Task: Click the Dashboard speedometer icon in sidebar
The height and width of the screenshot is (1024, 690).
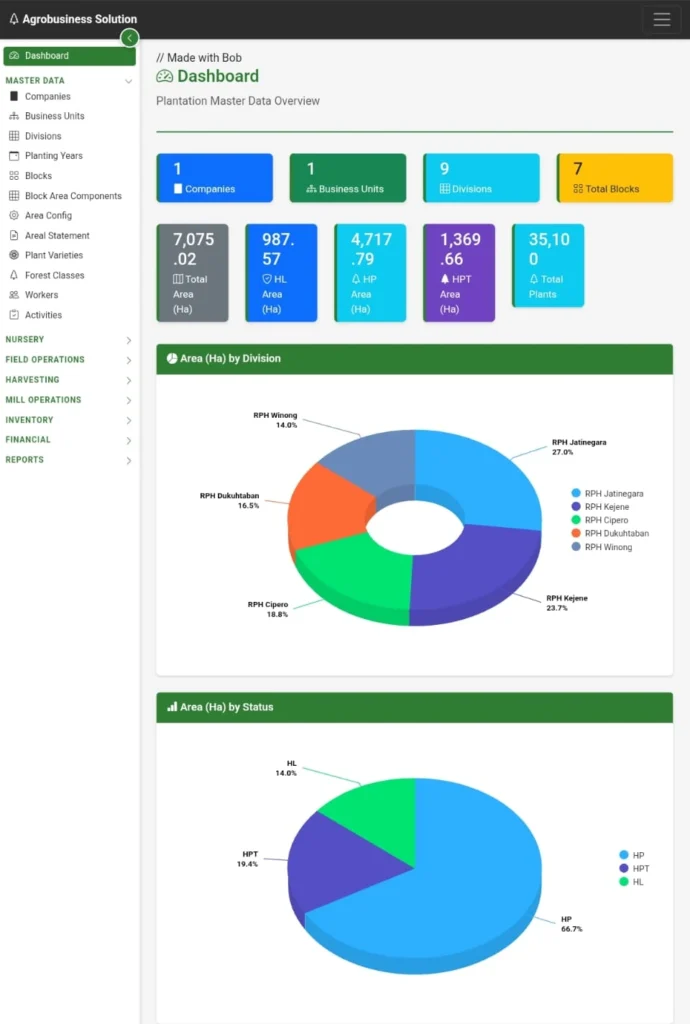Action: (x=14, y=56)
